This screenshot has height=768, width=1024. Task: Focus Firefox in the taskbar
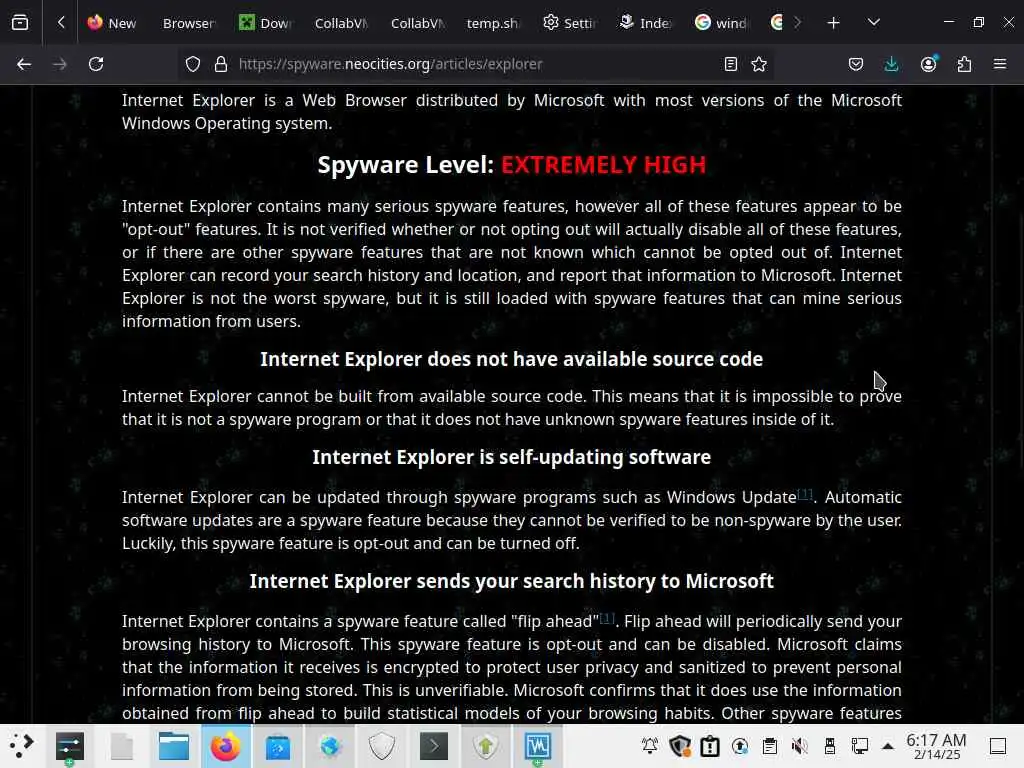coord(225,746)
